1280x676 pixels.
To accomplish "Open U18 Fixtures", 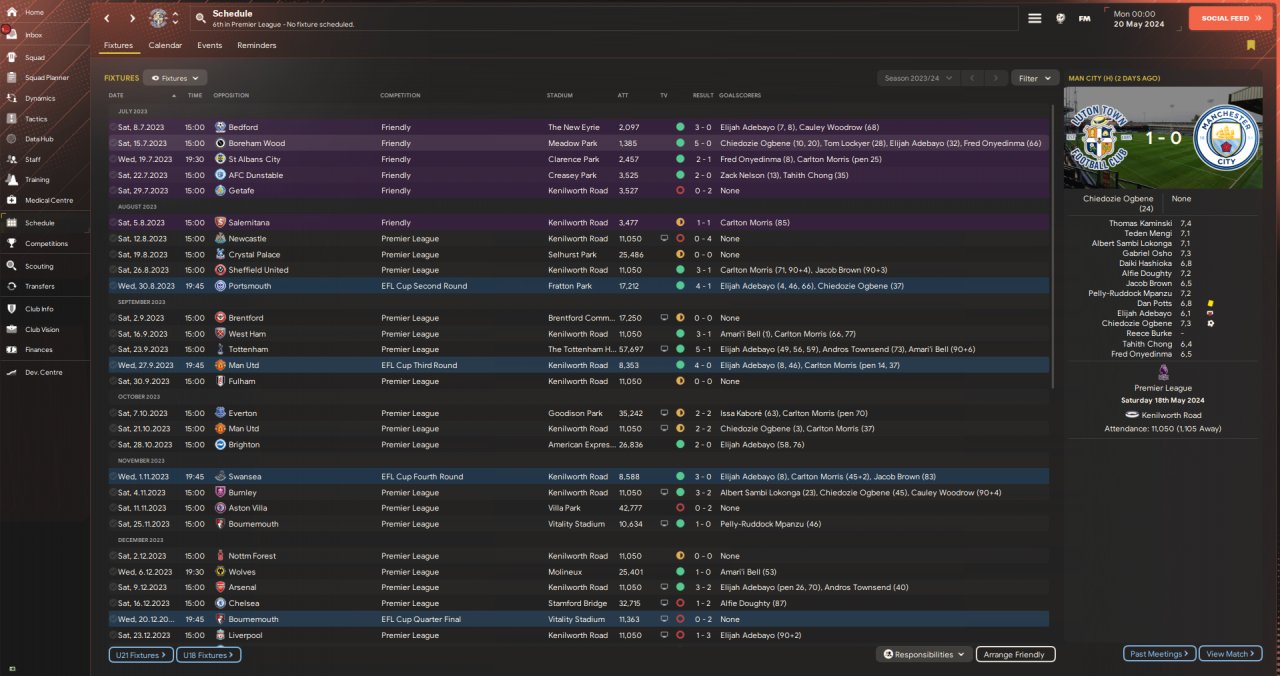I will coord(208,655).
